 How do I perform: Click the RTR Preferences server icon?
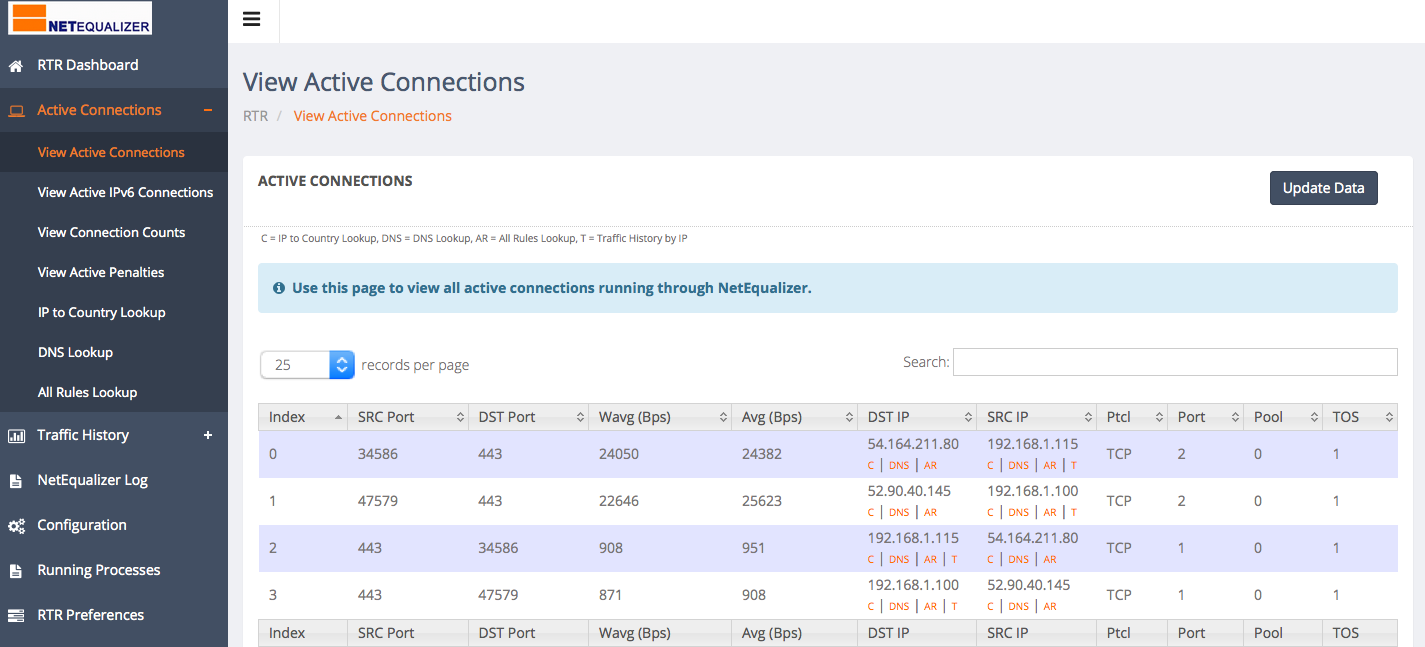click(x=16, y=616)
